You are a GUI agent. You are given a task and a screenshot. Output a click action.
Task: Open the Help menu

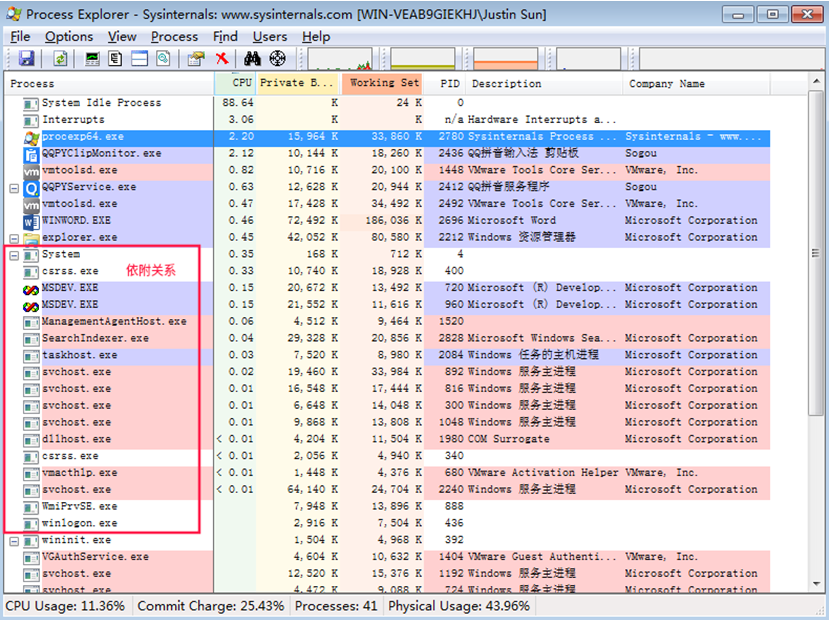tap(316, 36)
